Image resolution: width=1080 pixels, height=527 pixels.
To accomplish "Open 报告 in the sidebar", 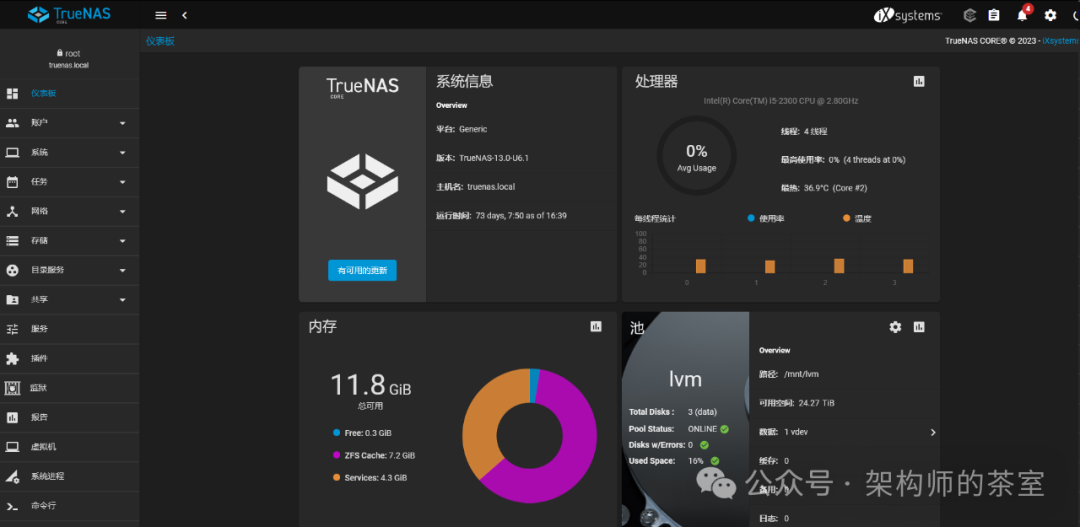I will coord(70,417).
